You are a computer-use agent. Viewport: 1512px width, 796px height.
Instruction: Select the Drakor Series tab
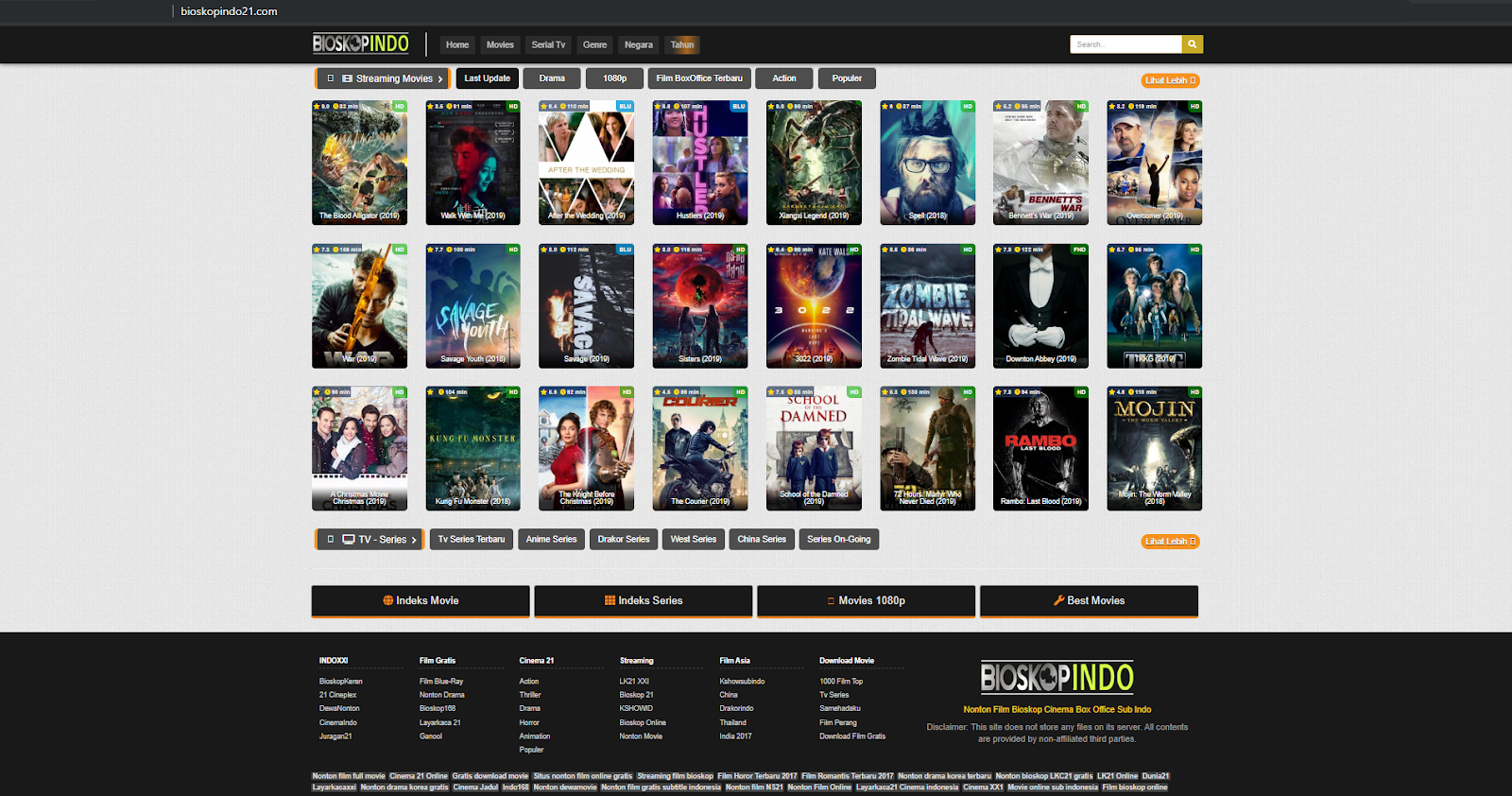(x=624, y=539)
